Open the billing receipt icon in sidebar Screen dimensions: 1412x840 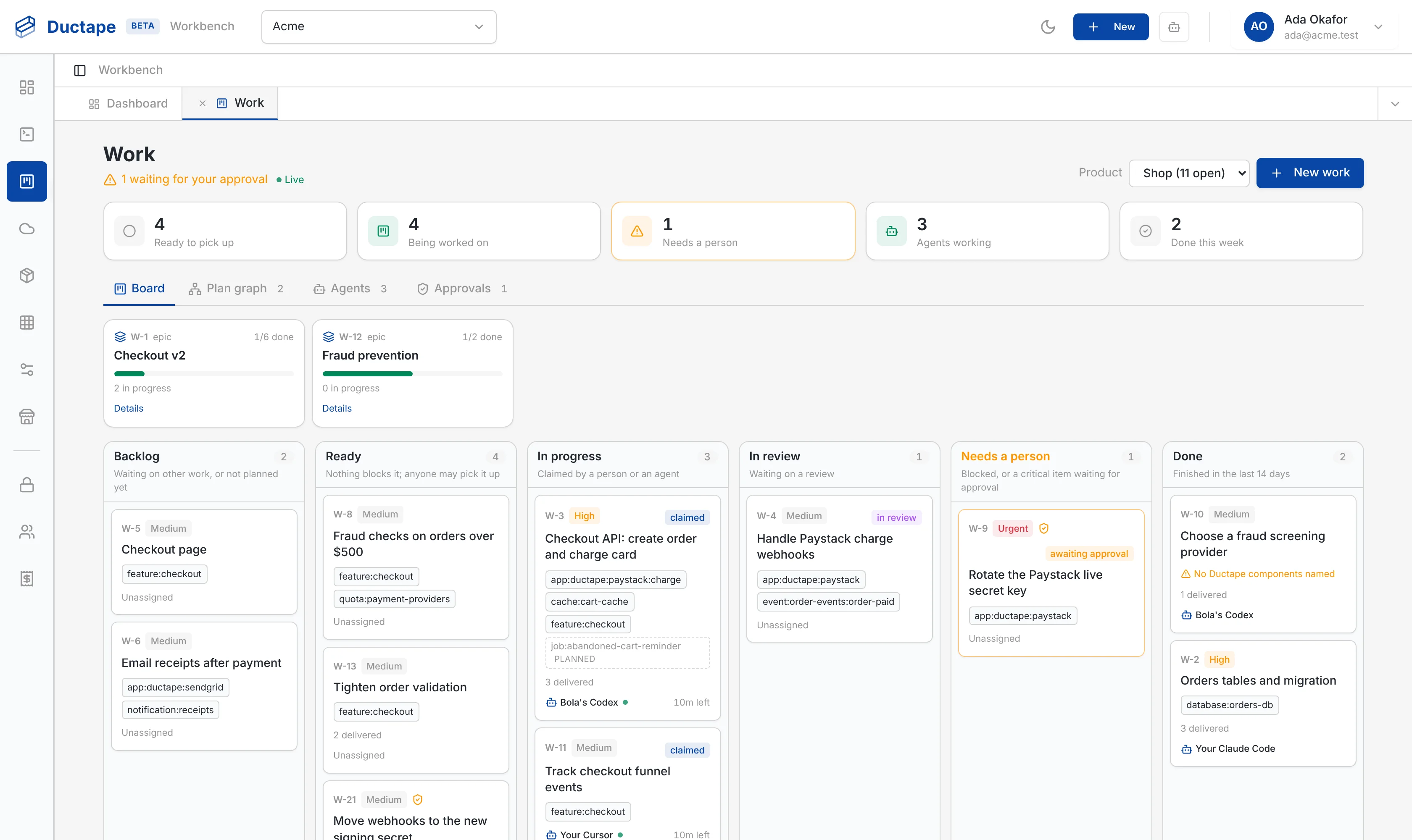[26, 578]
